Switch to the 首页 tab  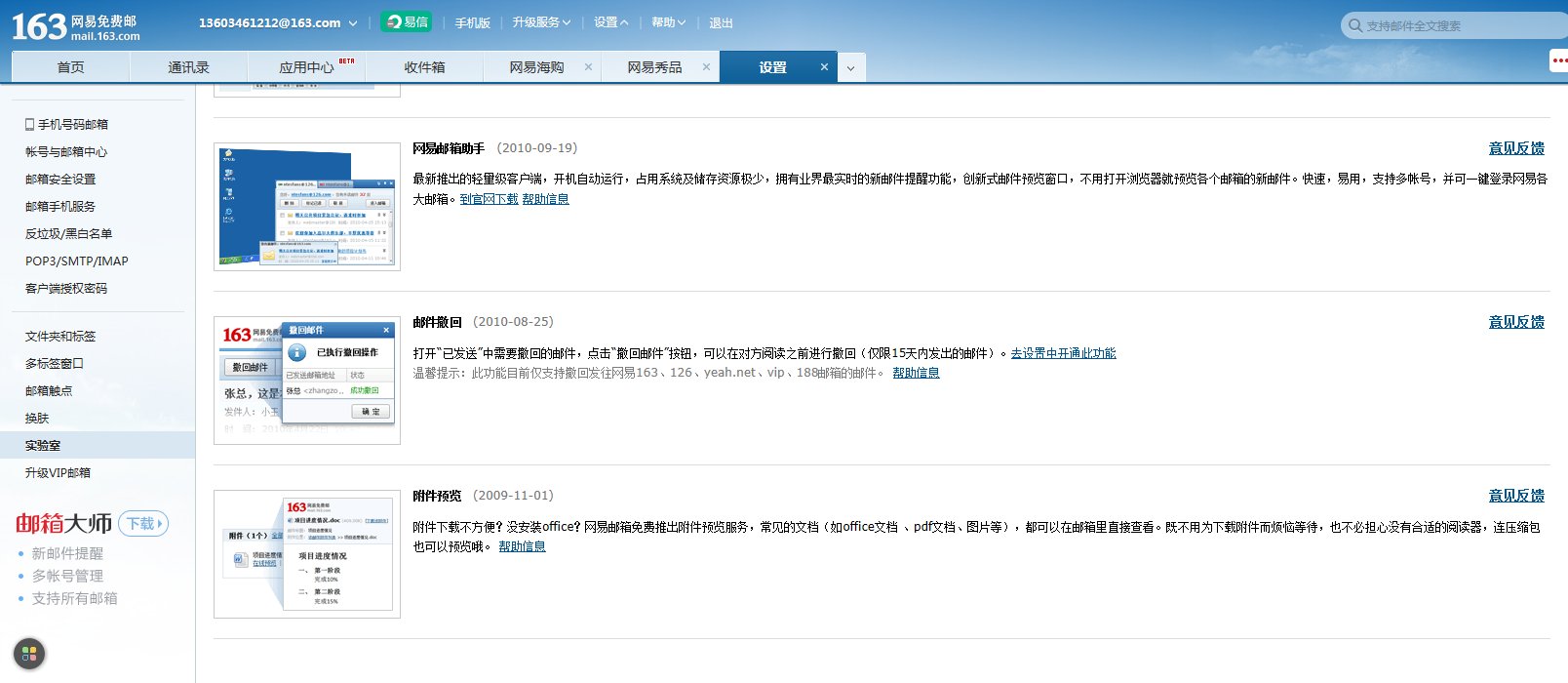point(70,67)
